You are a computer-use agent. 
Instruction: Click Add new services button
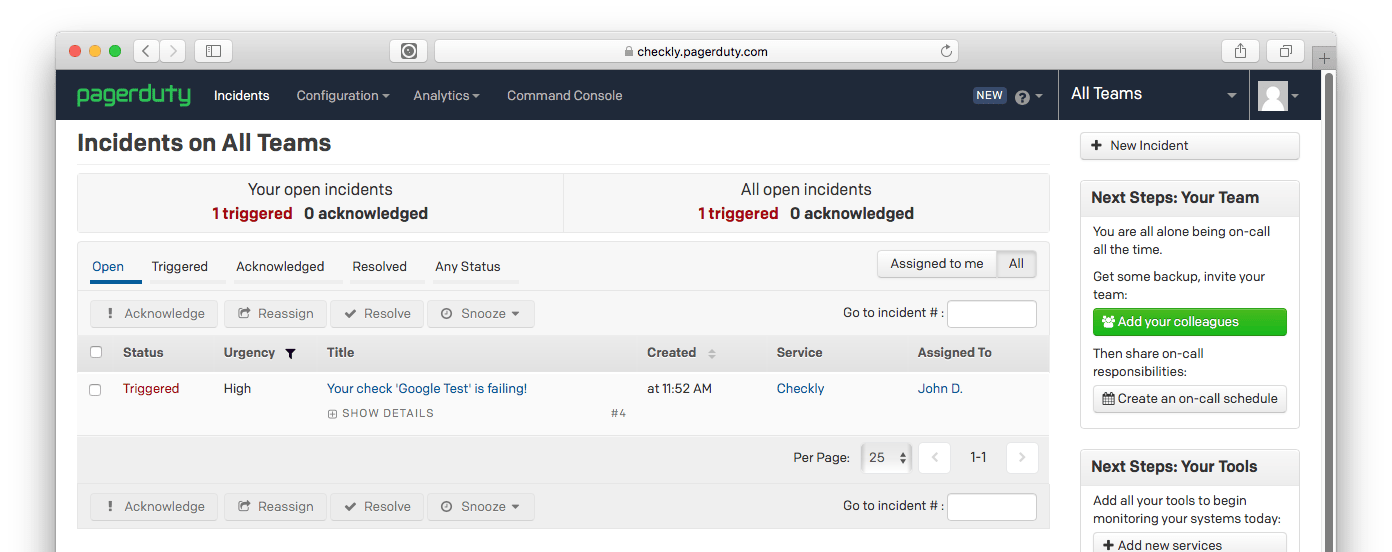pyautogui.click(x=1190, y=545)
